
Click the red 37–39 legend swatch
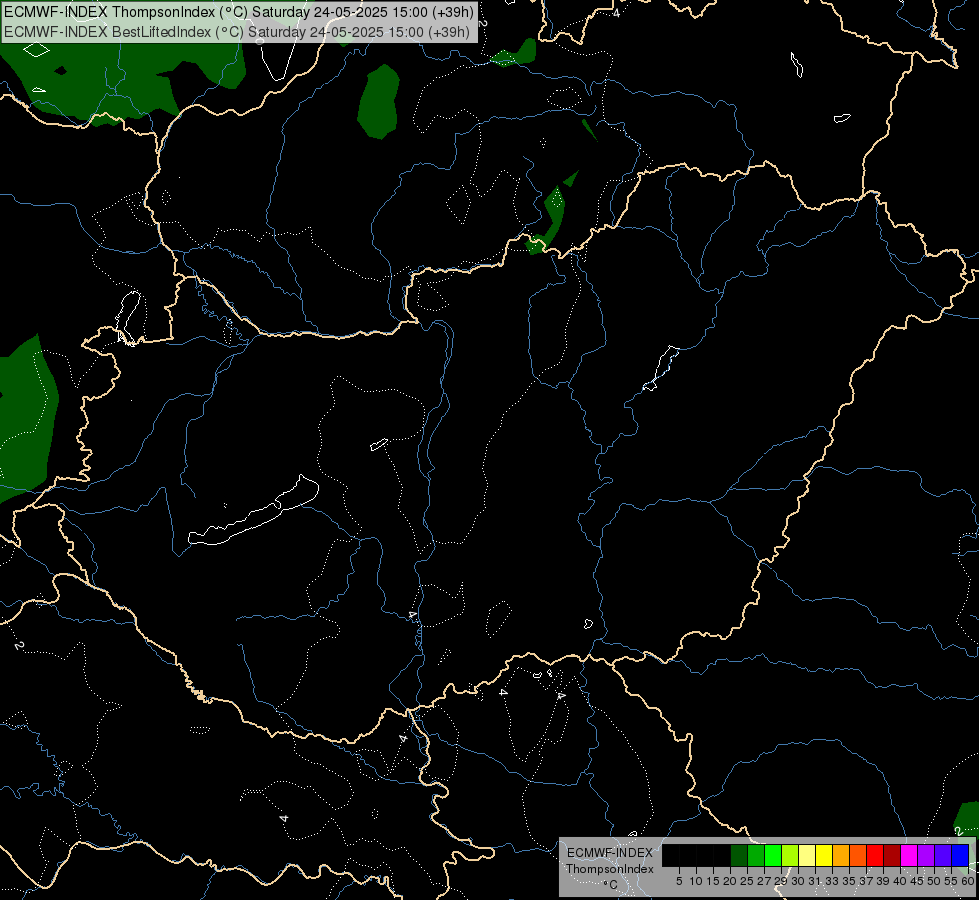[x=875, y=855]
